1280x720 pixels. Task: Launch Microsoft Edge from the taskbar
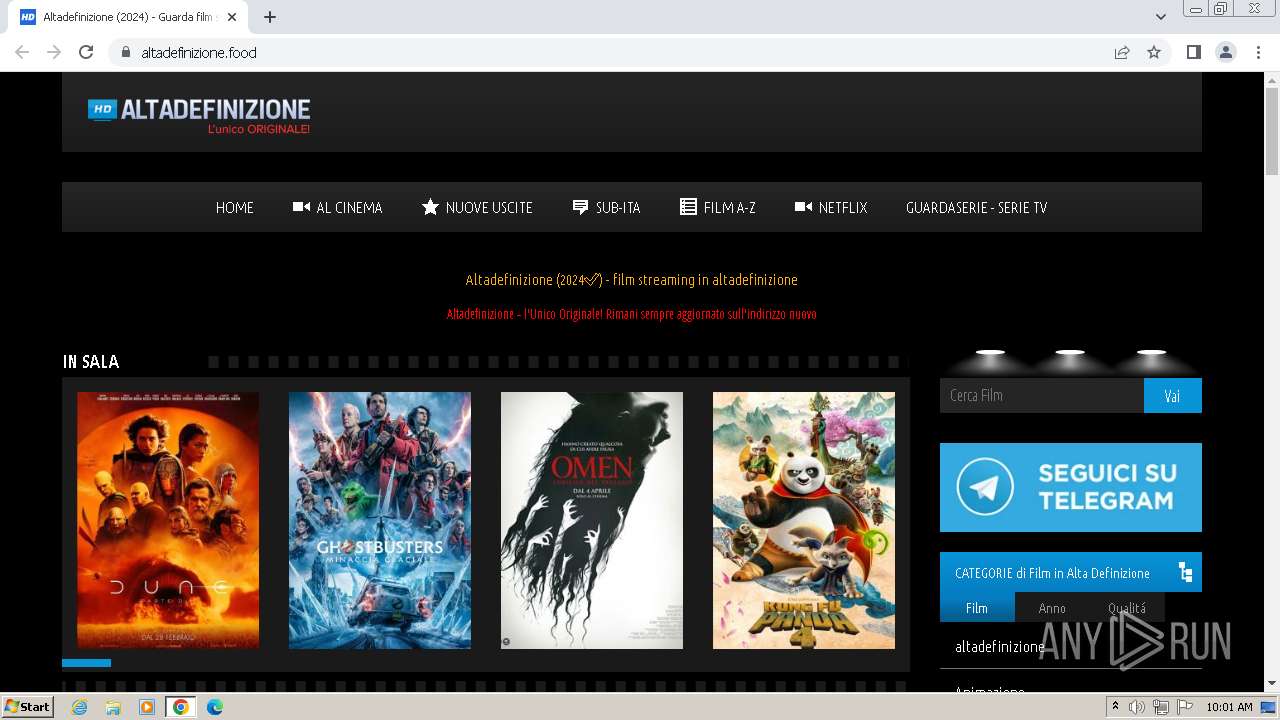click(215, 707)
